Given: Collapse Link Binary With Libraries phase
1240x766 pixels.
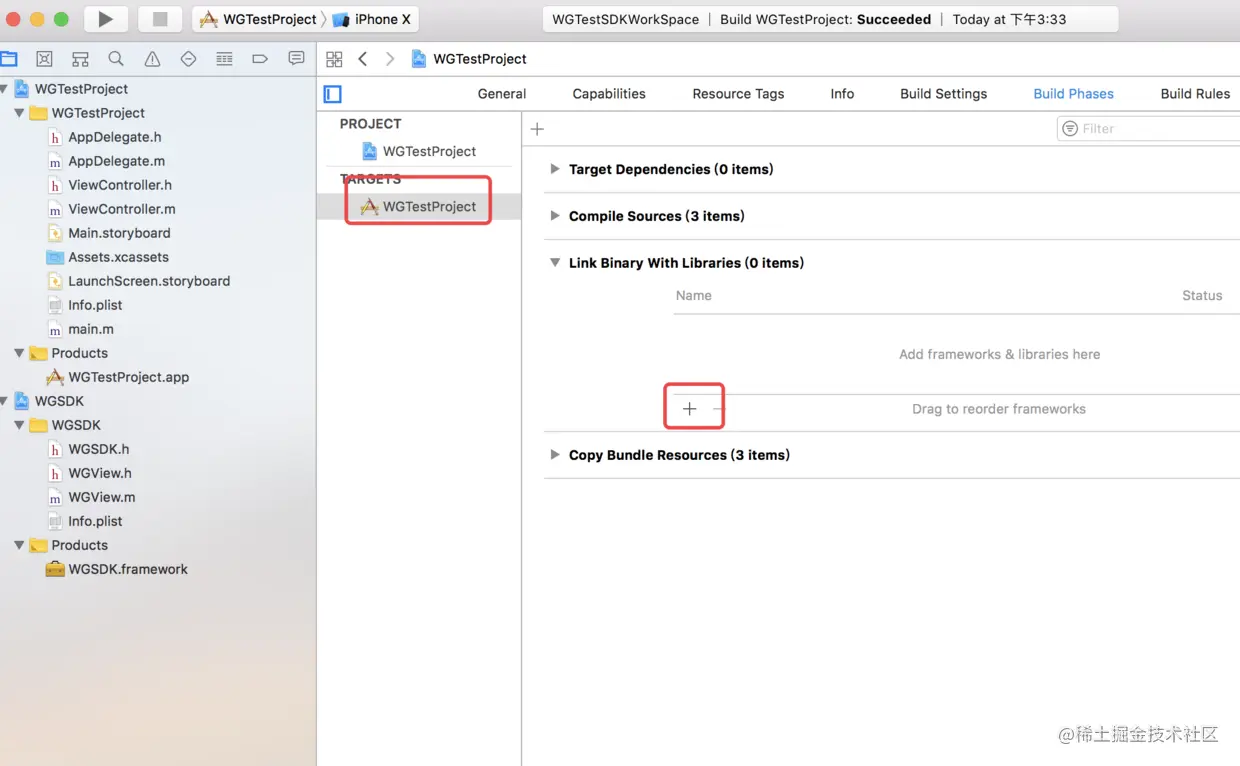Looking at the screenshot, I should pos(555,263).
